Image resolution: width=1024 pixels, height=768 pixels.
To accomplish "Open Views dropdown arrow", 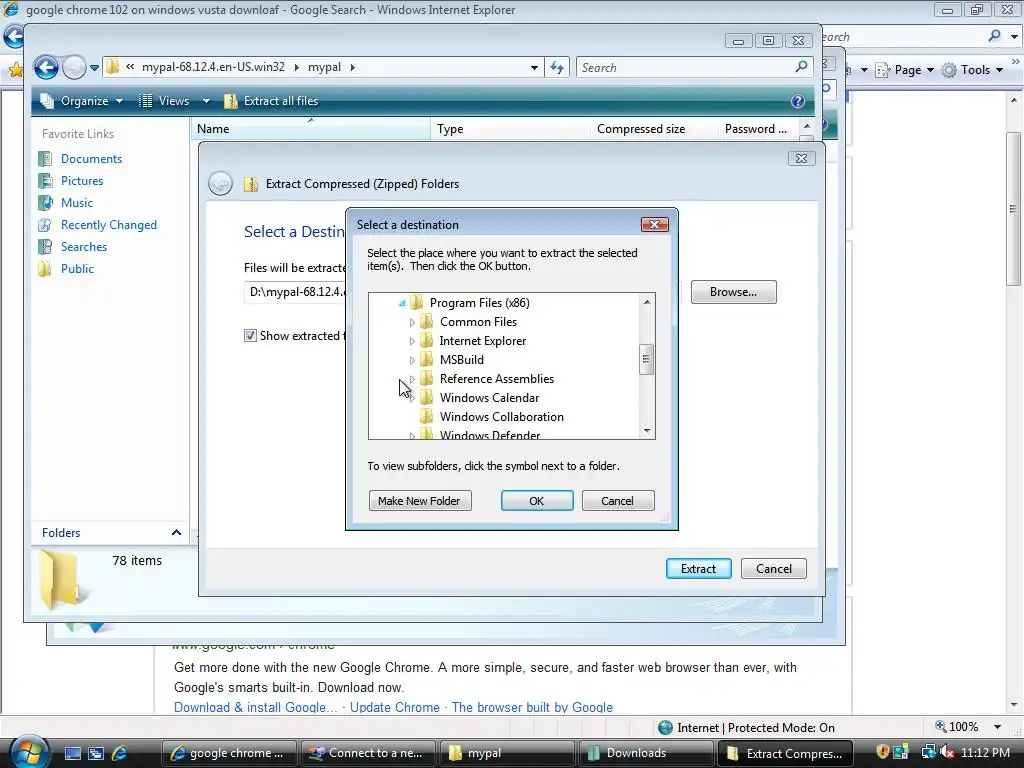I will (x=206, y=101).
